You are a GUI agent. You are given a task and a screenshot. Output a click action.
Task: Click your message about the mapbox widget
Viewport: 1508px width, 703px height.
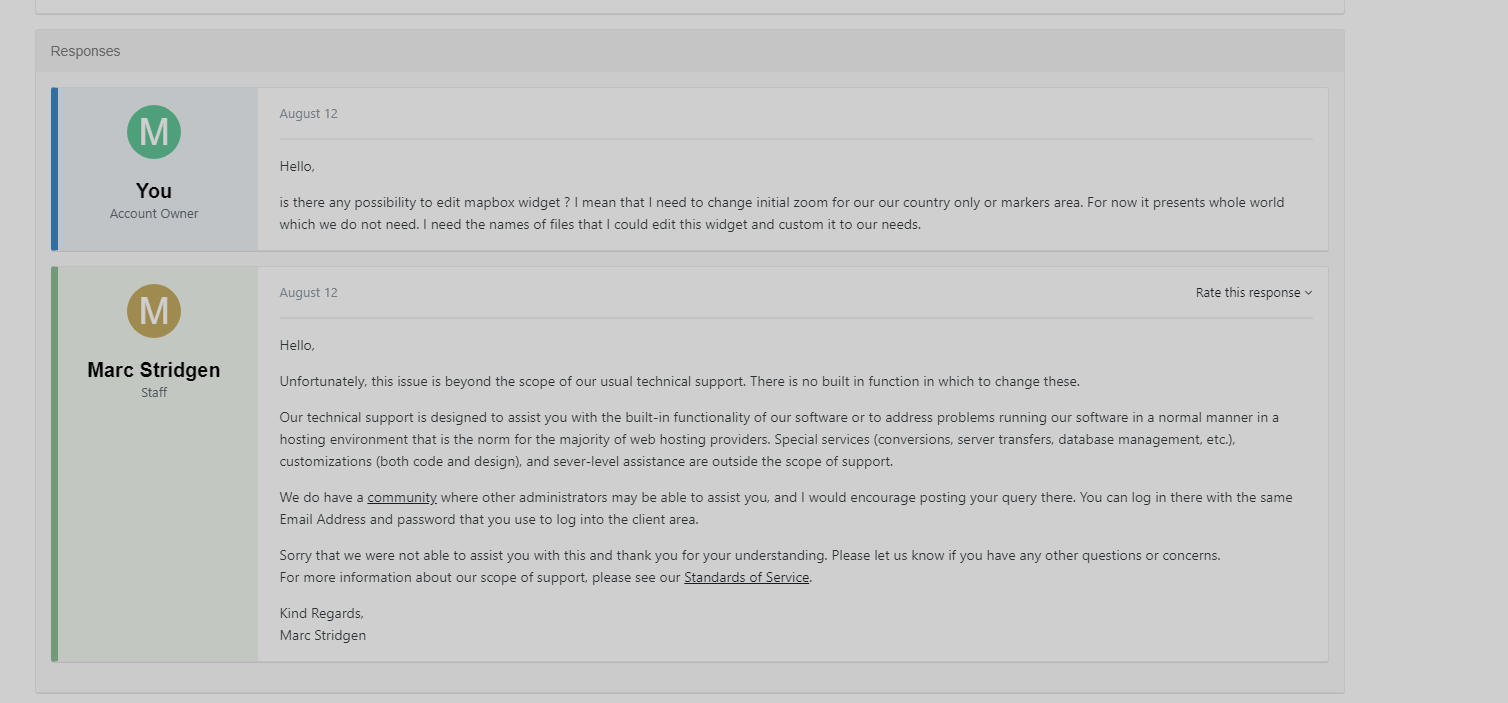click(781, 214)
